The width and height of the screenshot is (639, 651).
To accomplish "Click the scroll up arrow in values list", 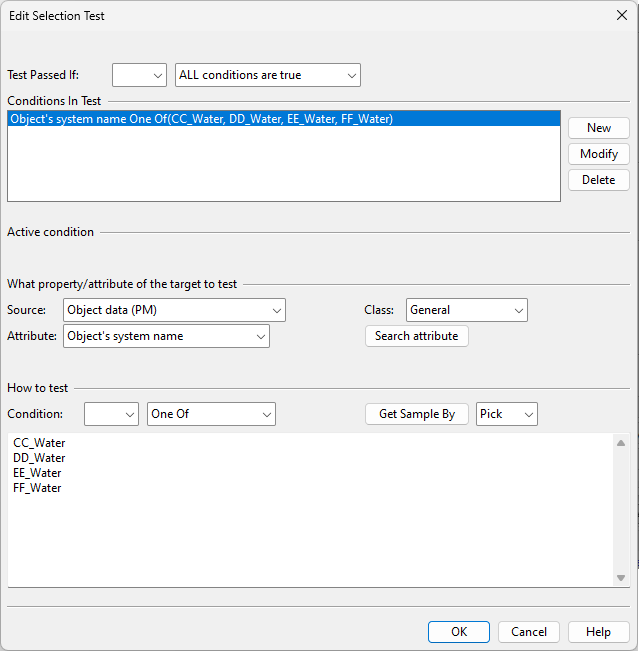I will pos(620,443).
